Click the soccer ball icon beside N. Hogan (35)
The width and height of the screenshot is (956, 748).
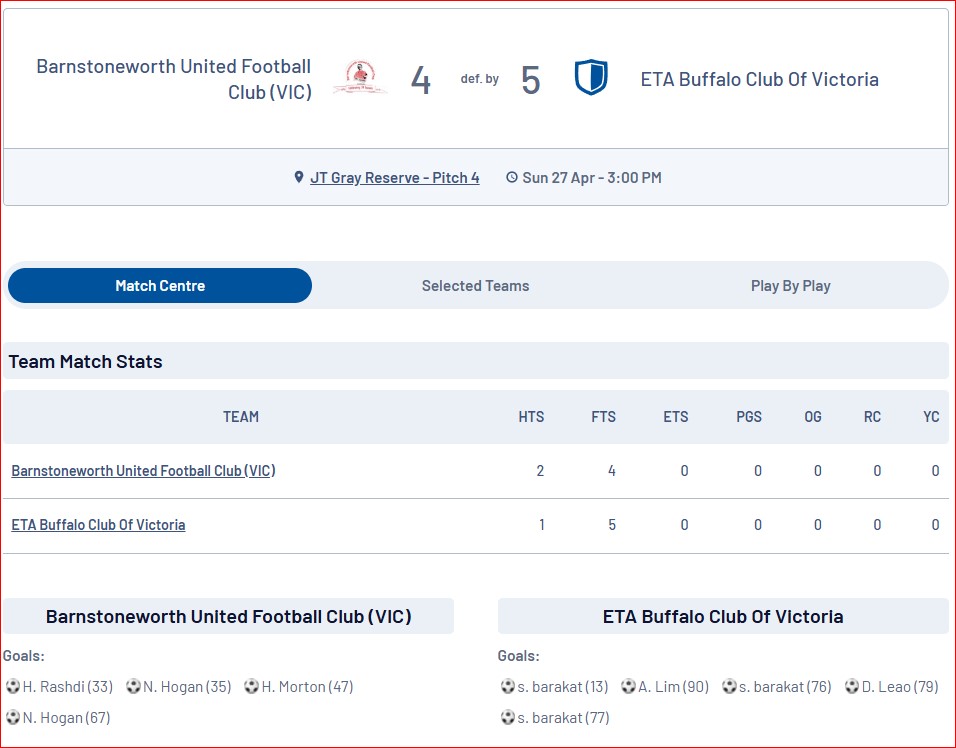click(133, 686)
